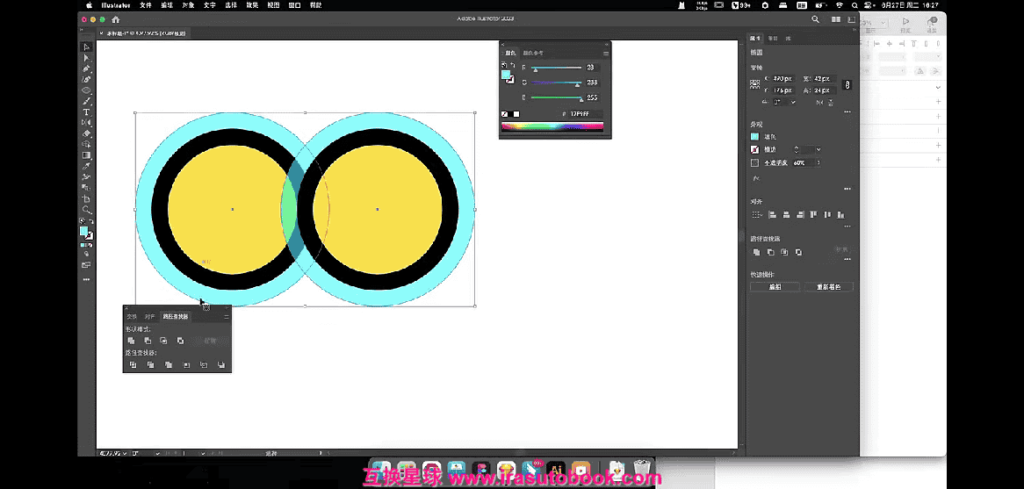The width and height of the screenshot is (1024, 489).
Task: Switch to 对齐 (Align) tab in floating panel
Action: [x=150, y=317]
